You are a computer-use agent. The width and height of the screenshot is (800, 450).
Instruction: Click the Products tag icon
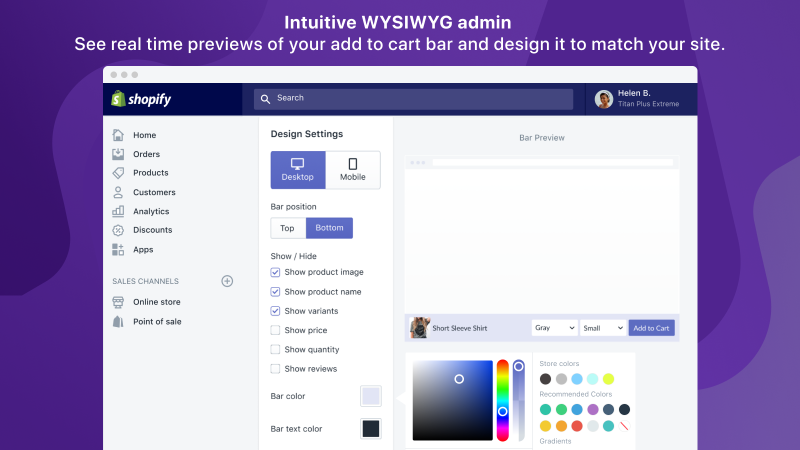pos(118,172)
